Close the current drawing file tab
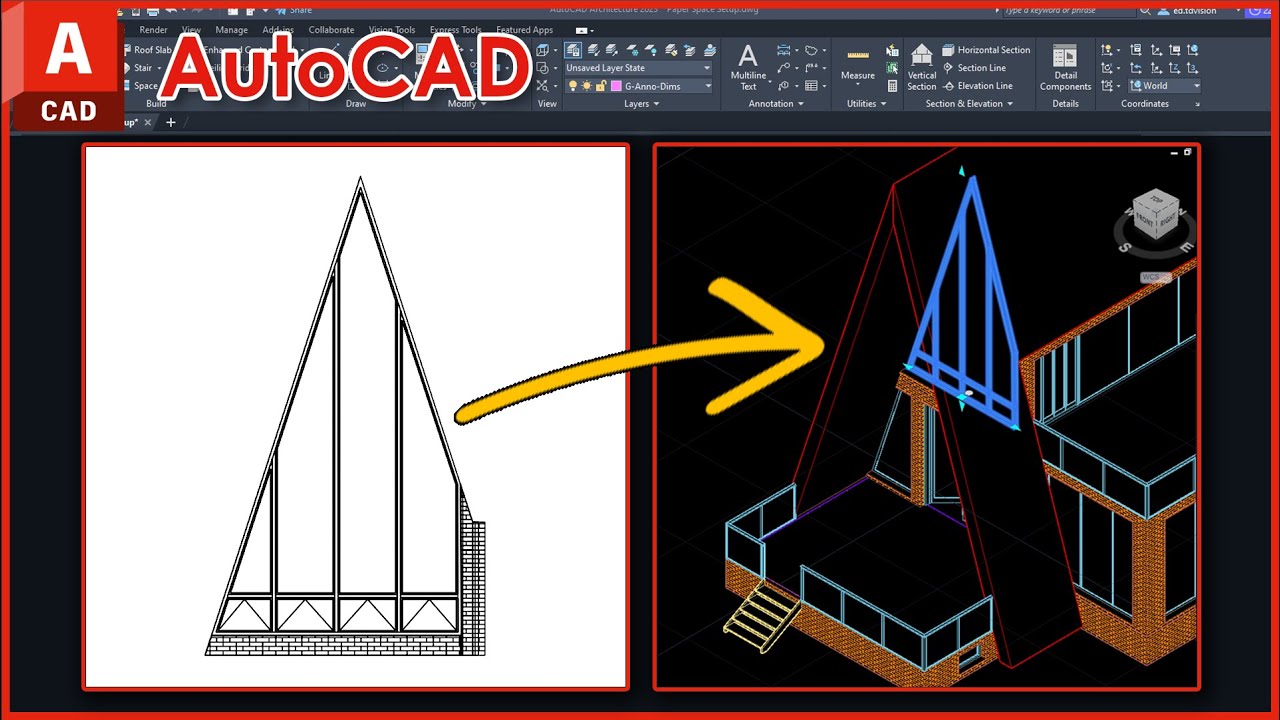Screen dimensions: 1280x720 point(148,122)
